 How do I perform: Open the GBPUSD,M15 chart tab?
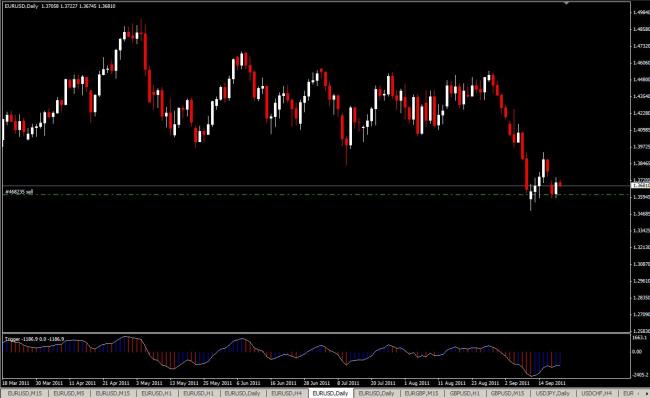coord(507,393)
